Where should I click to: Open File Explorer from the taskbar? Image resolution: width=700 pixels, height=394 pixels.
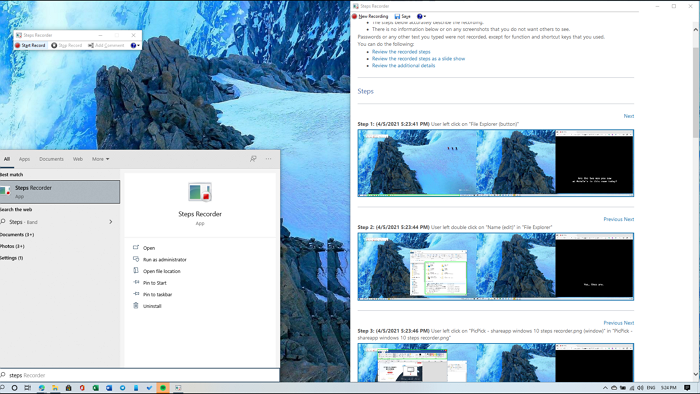(55, 388)
